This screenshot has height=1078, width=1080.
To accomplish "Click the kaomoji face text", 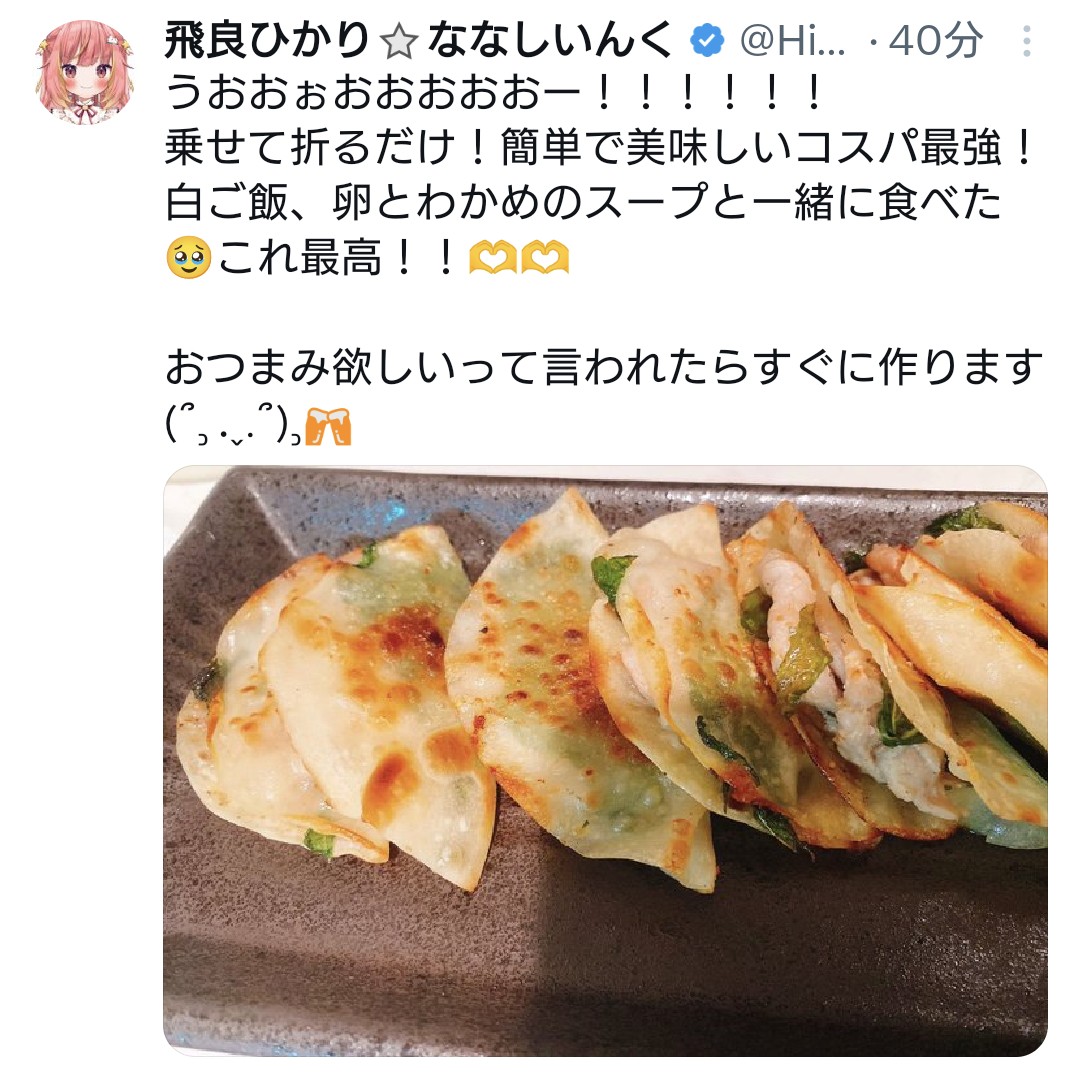I will [x=233, y=426].
